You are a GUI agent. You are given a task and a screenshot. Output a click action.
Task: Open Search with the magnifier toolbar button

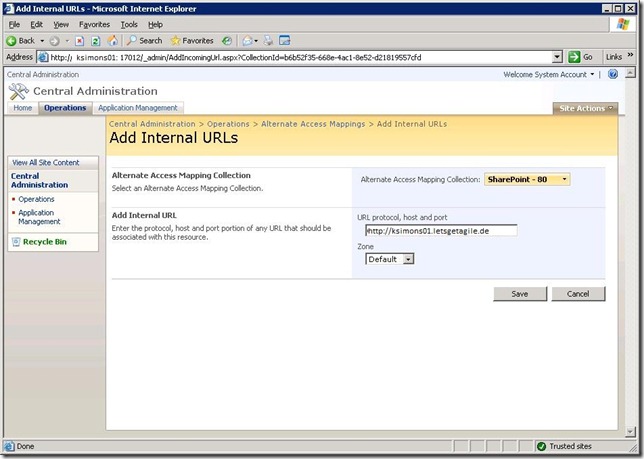(x=145, y=41)
